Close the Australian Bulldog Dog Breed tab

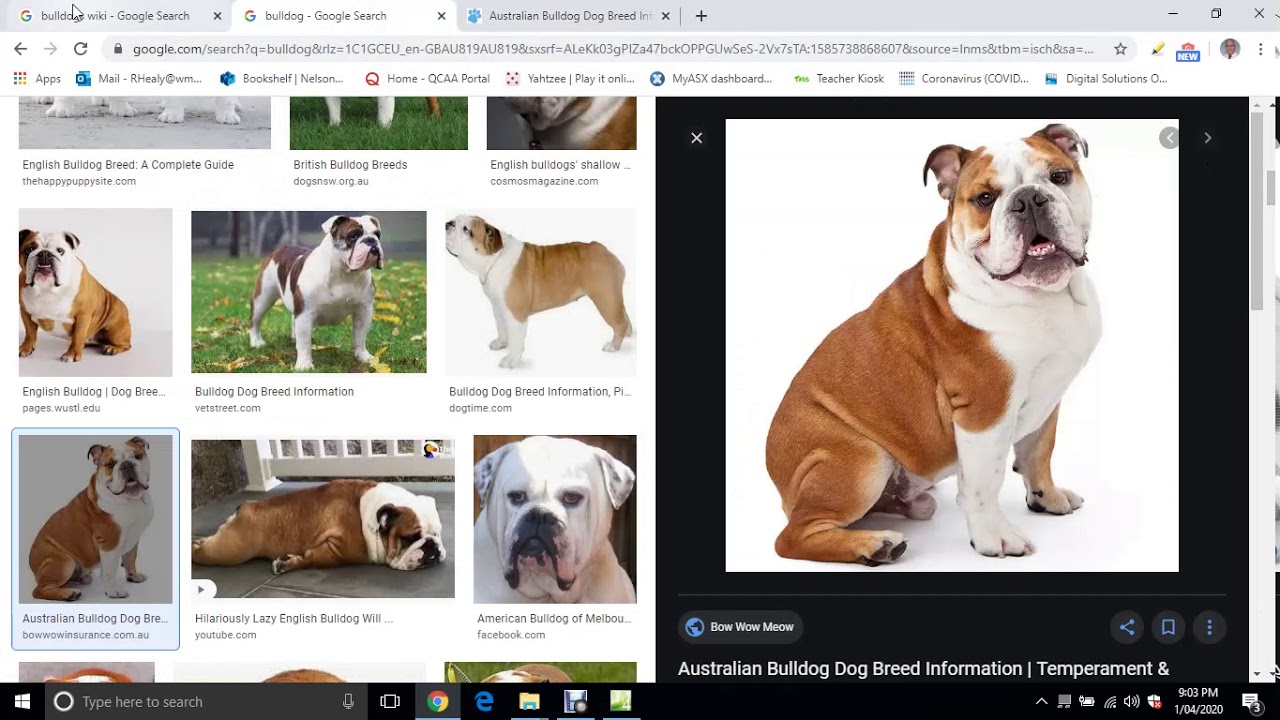click(665, 16)
